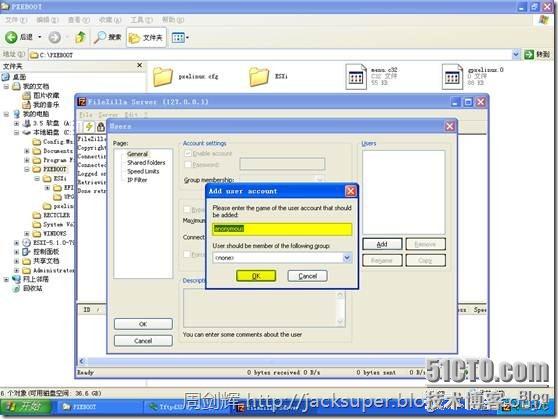Select the pxelinux.cfg folder icon
Viewport: 558px width, 419px height.
click(163, 77)
